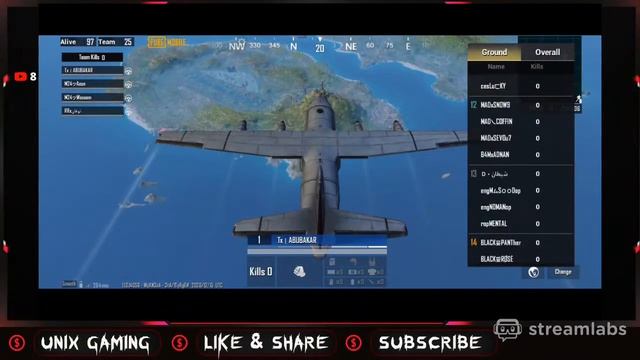Select the fourth teammate bar with Arabic name

(93, 111)
